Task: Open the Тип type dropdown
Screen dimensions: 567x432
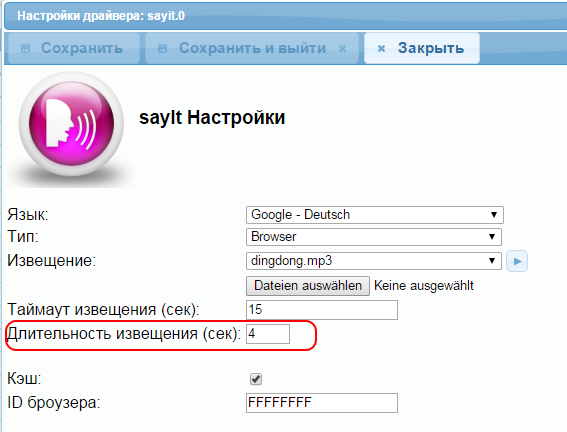Action: point(374,237)
